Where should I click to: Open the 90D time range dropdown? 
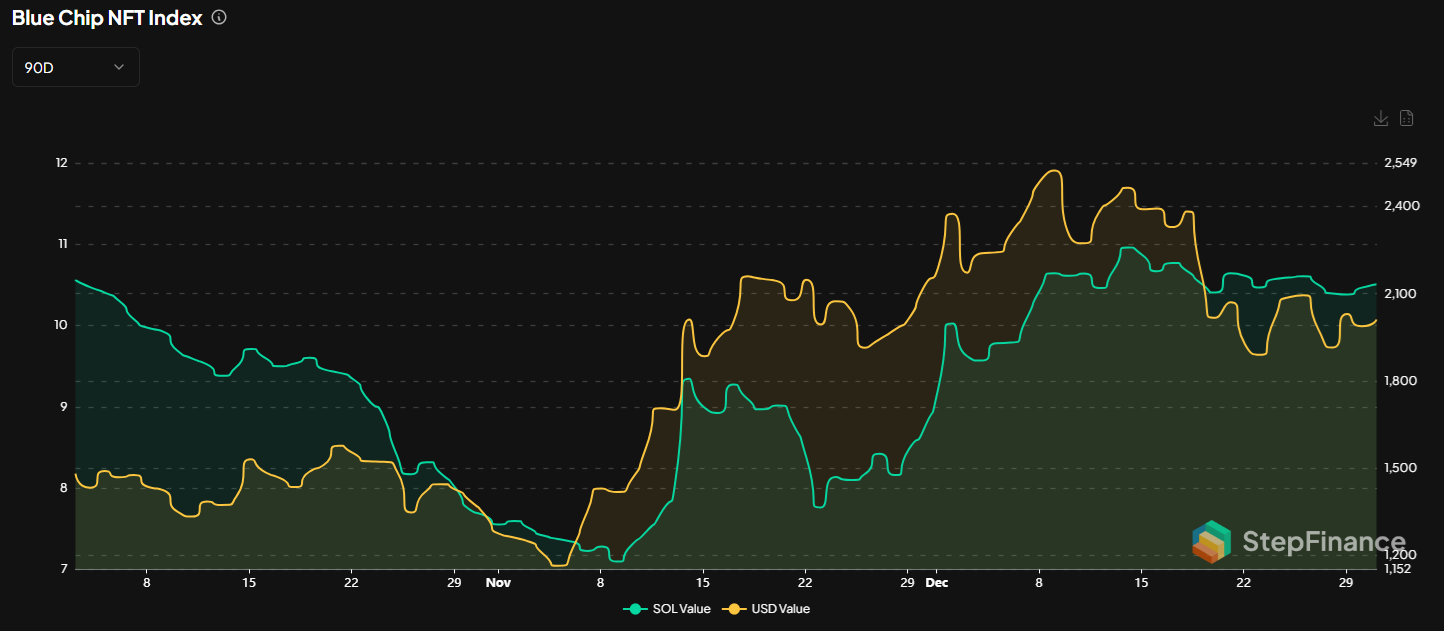[75, 67]
